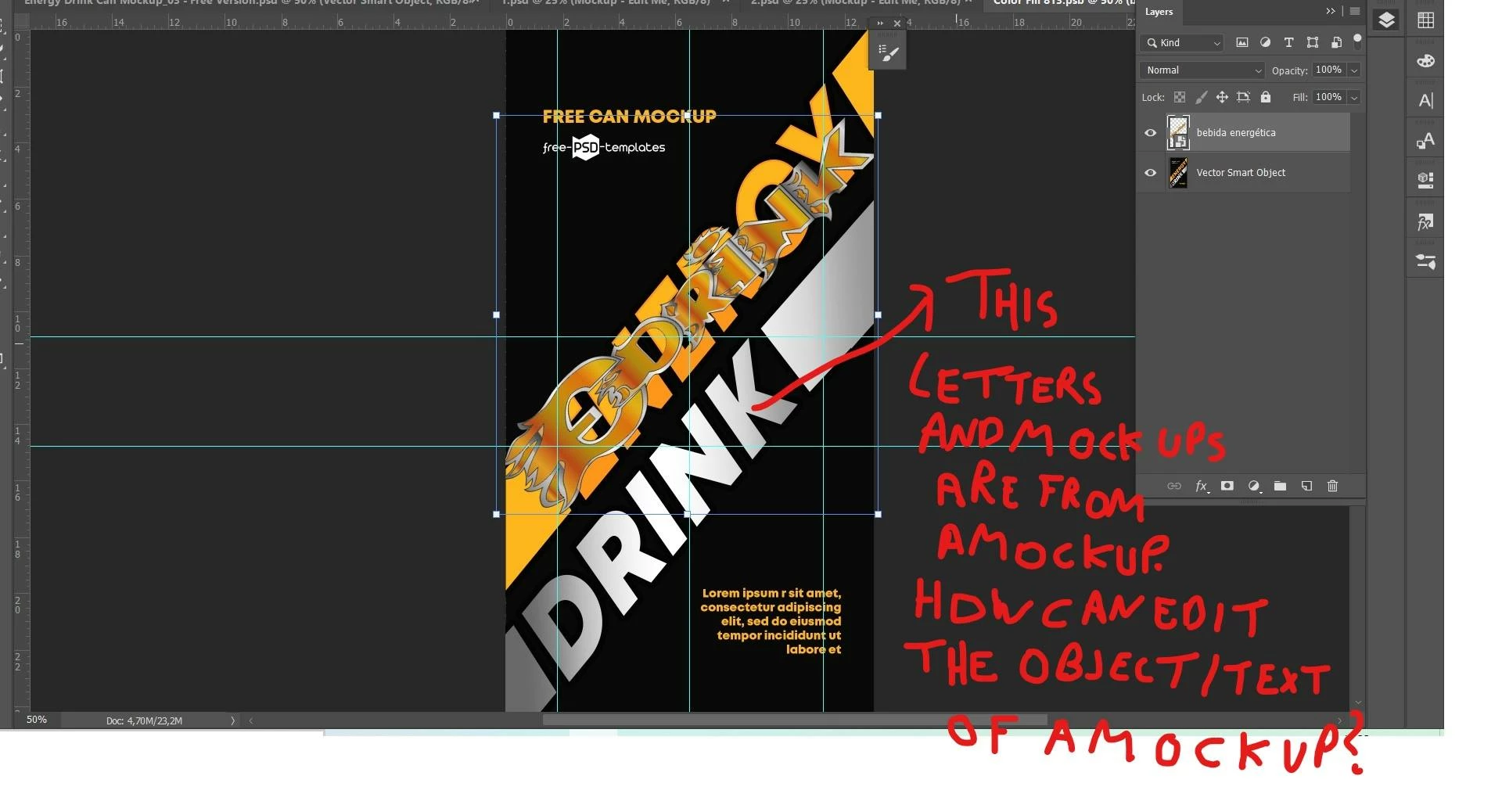Switch to the Layers panel tab
This screenshot has width=1502, height=812.
(1159, 12)
